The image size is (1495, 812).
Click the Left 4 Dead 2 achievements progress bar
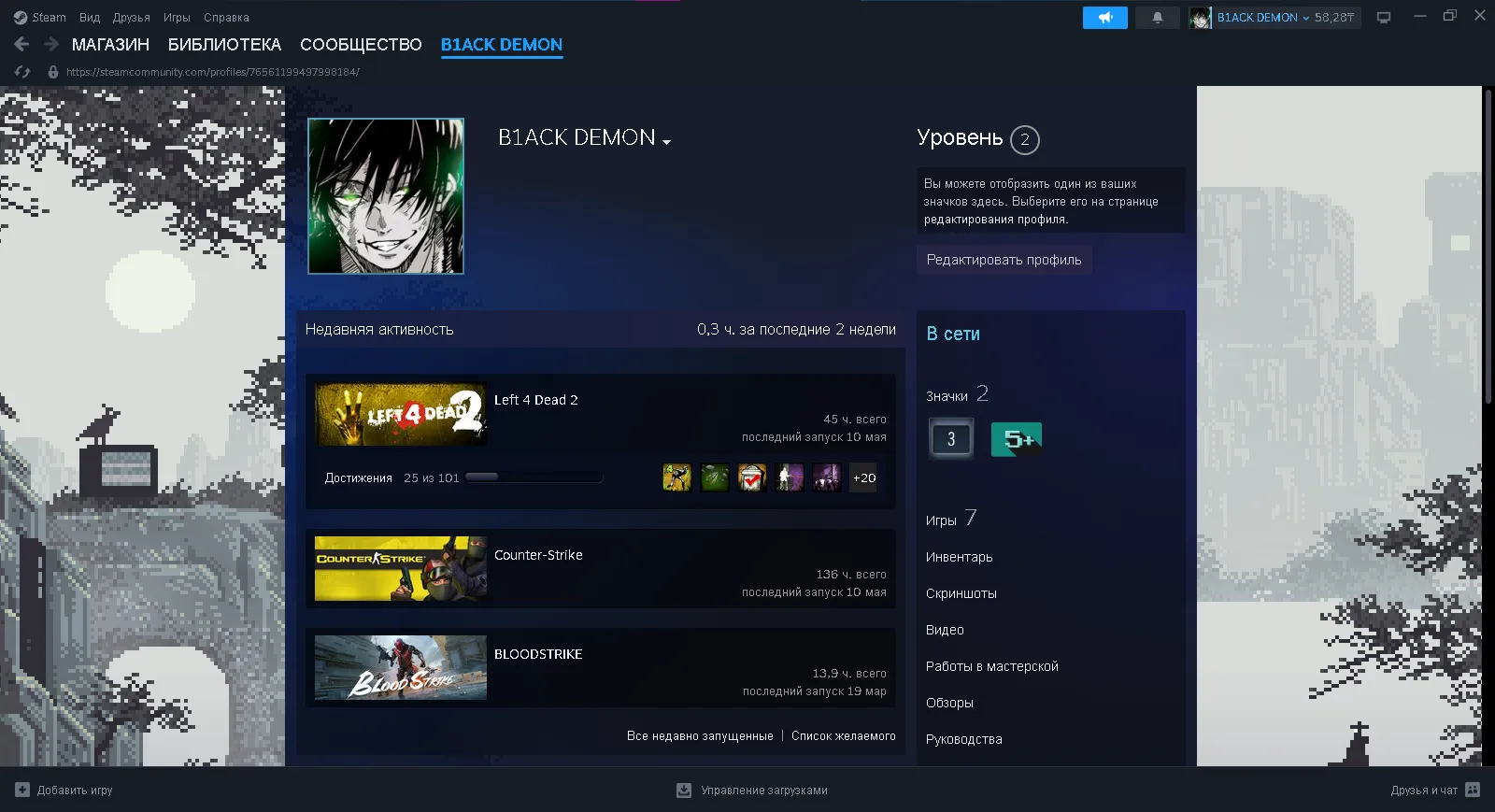point(534,477)
